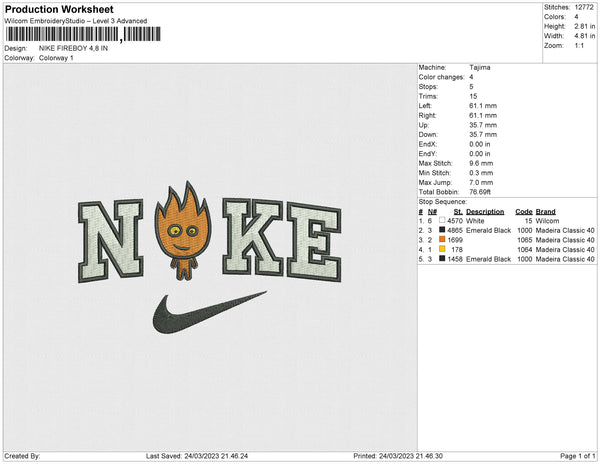This screenshot has height=464, width=600.
Task: Click the black swatch next to 1458
Action: click(442, 259)
